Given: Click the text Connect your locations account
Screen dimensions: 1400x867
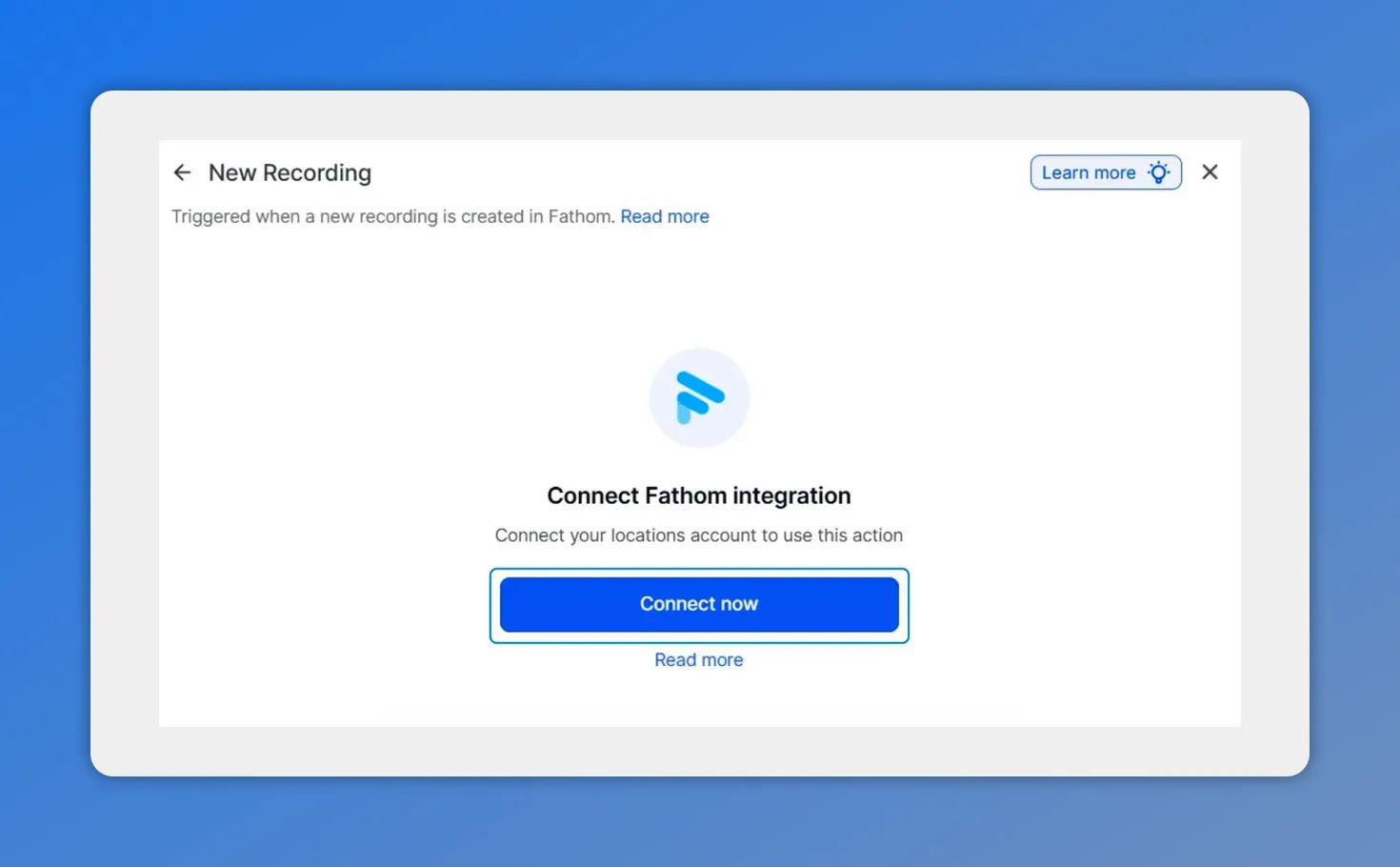Looking at the screenshot, I should click(698, 534).
